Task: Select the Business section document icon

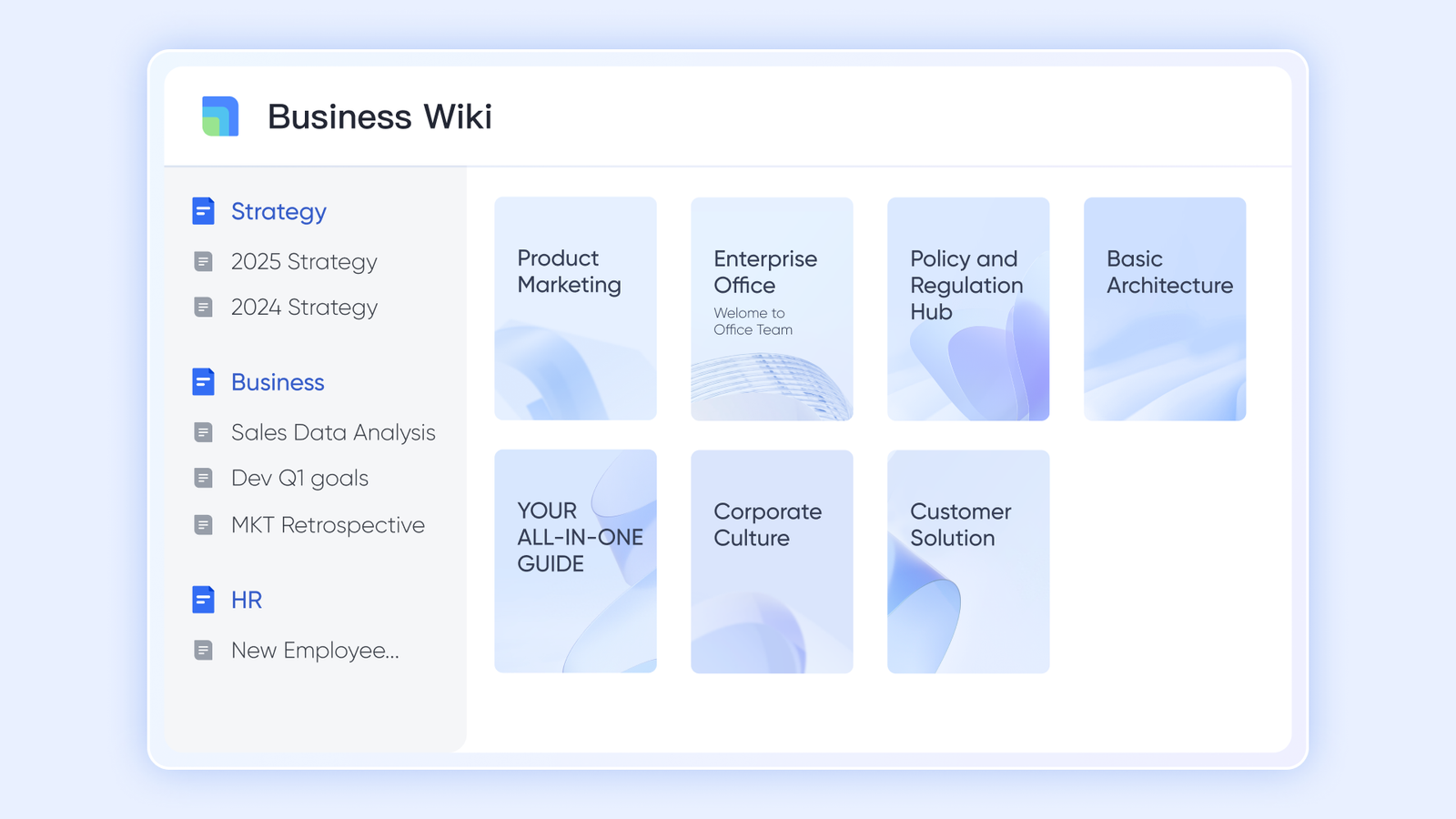Action: [203, 381]
